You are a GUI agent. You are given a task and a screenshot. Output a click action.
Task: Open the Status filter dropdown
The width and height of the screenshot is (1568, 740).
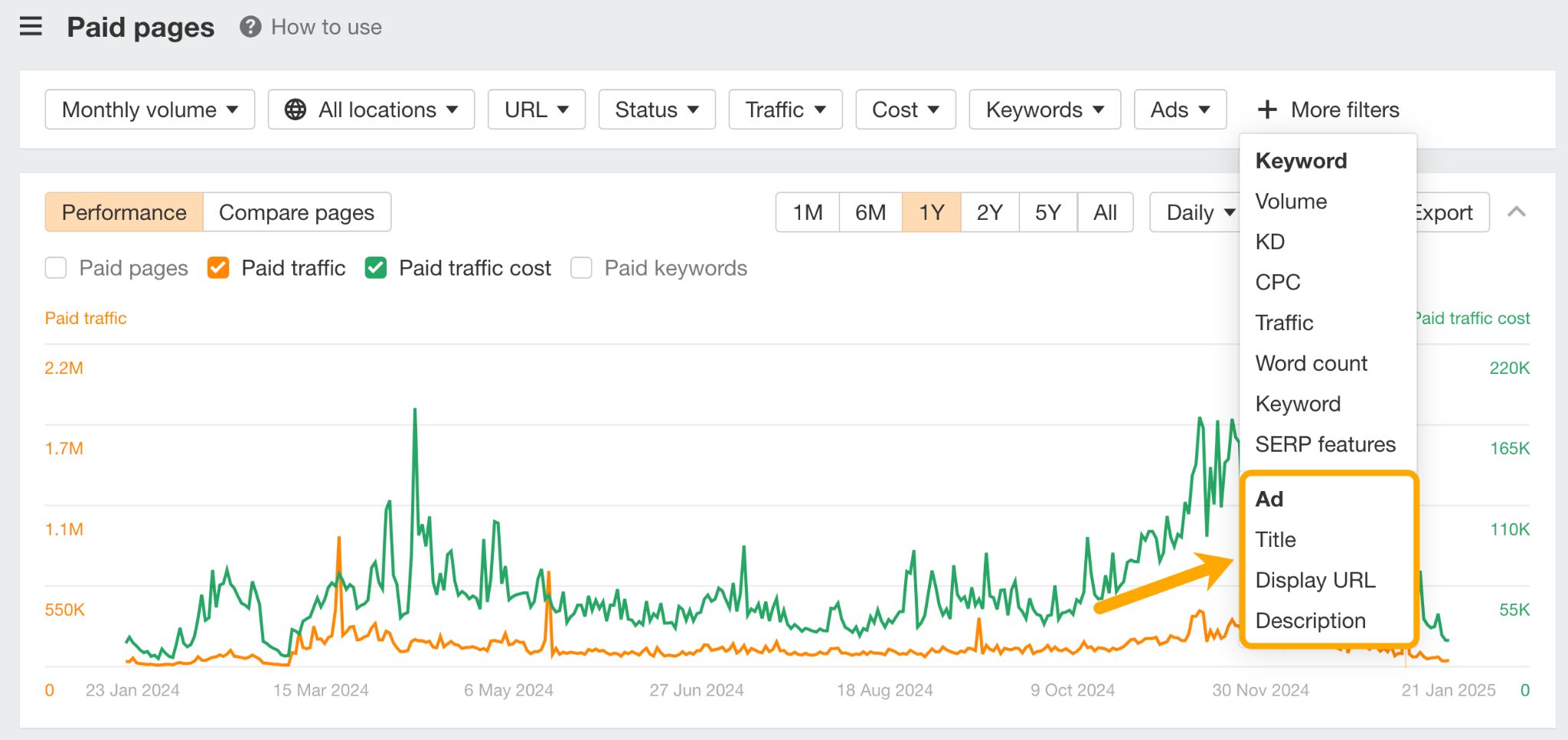coord(656,110)
